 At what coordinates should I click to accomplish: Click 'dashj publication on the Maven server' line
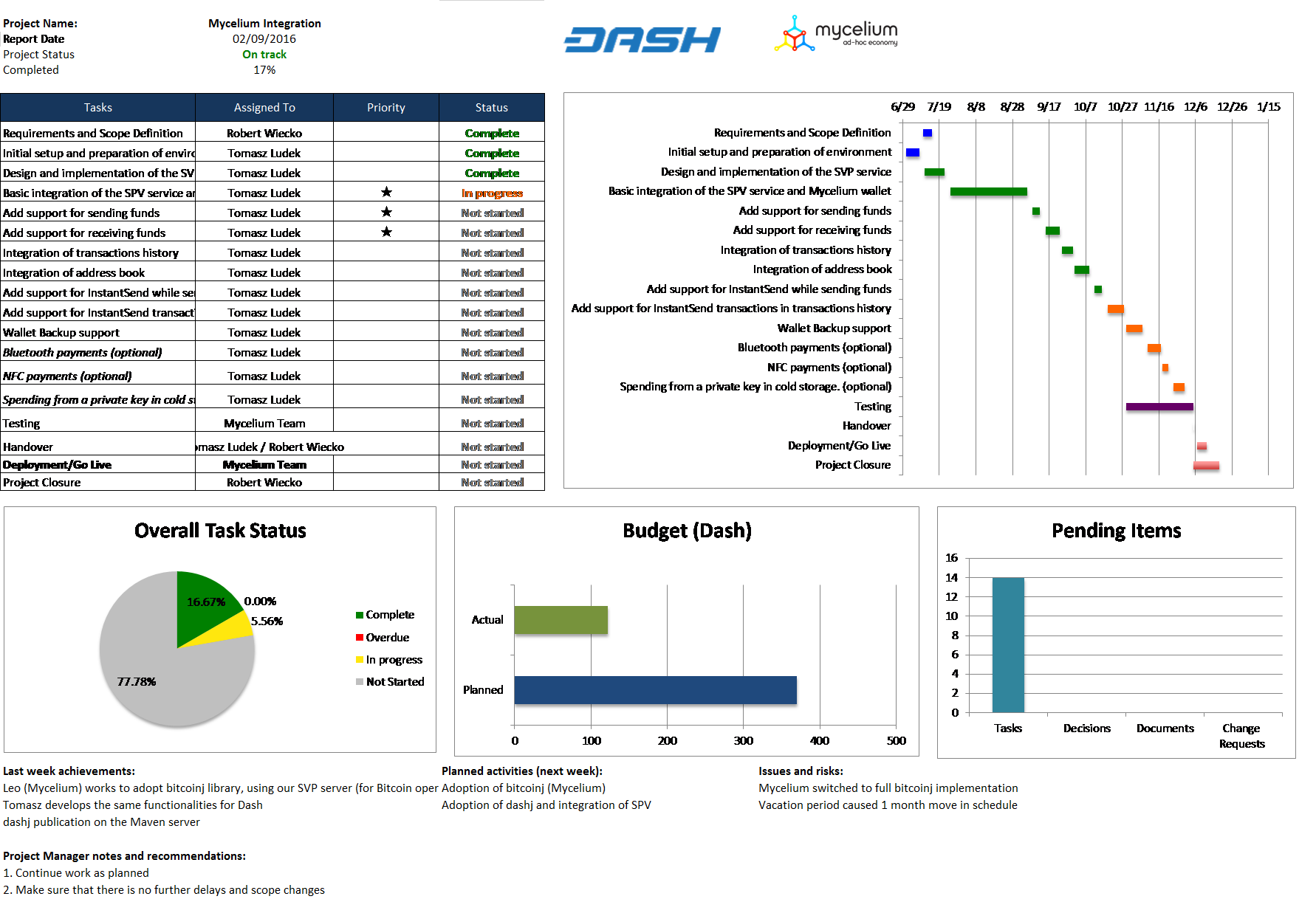[x=101, y=822]
